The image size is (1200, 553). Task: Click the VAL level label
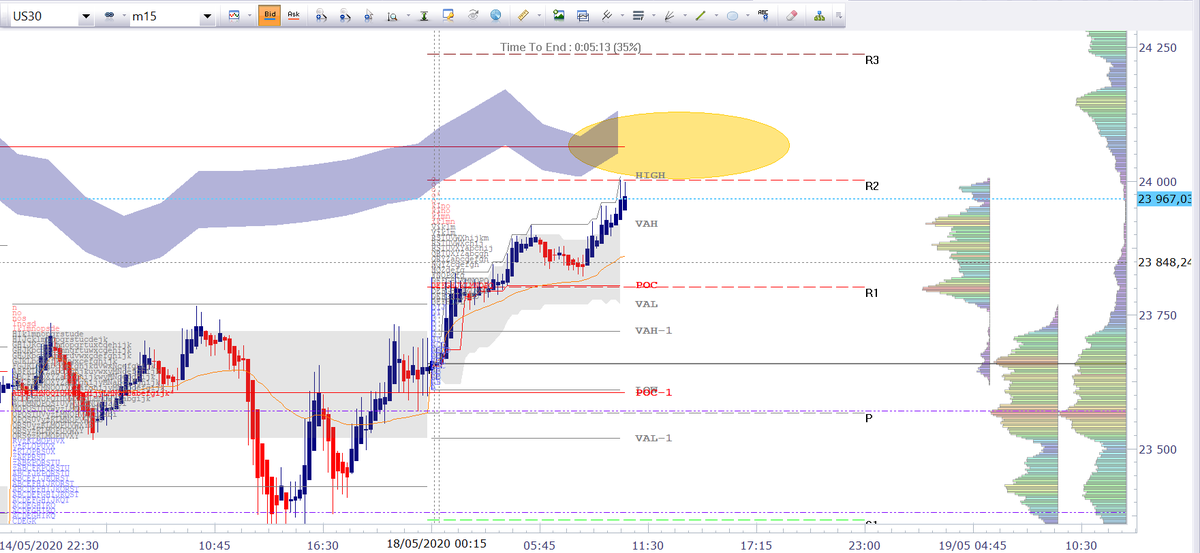(646, 303)
